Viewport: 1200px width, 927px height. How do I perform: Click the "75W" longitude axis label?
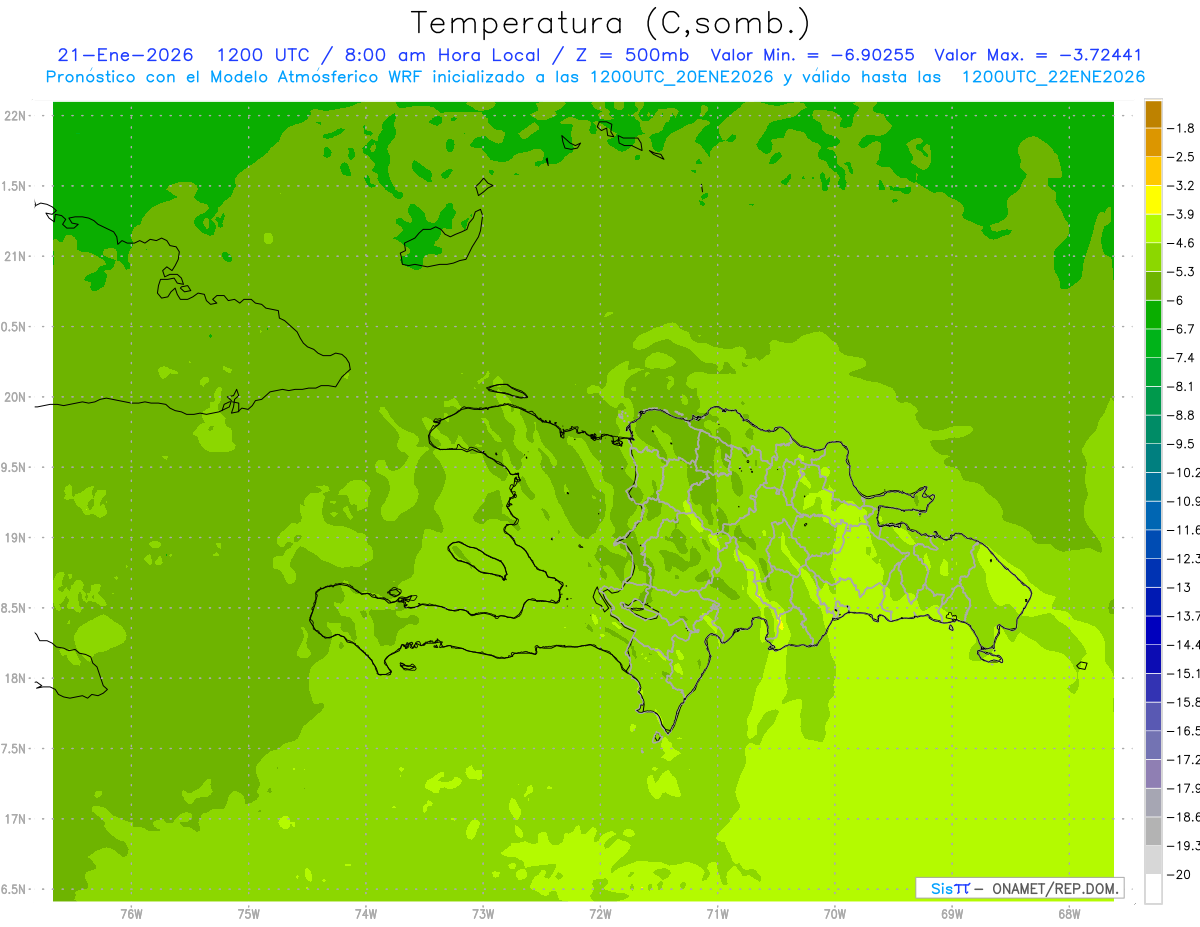pos(249,913)
